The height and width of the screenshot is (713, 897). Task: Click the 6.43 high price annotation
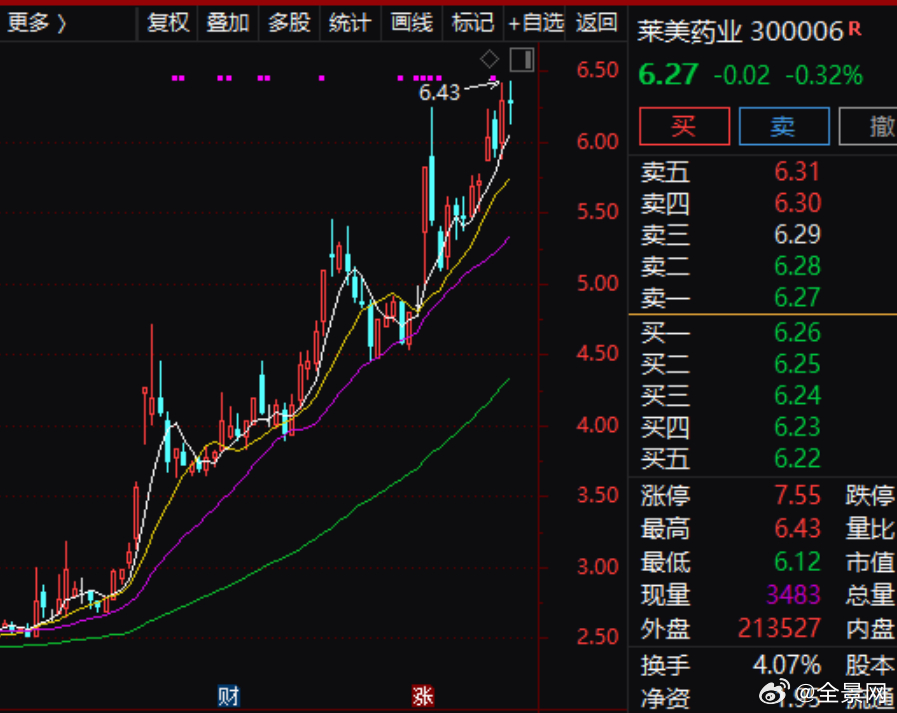pos(439,92)
